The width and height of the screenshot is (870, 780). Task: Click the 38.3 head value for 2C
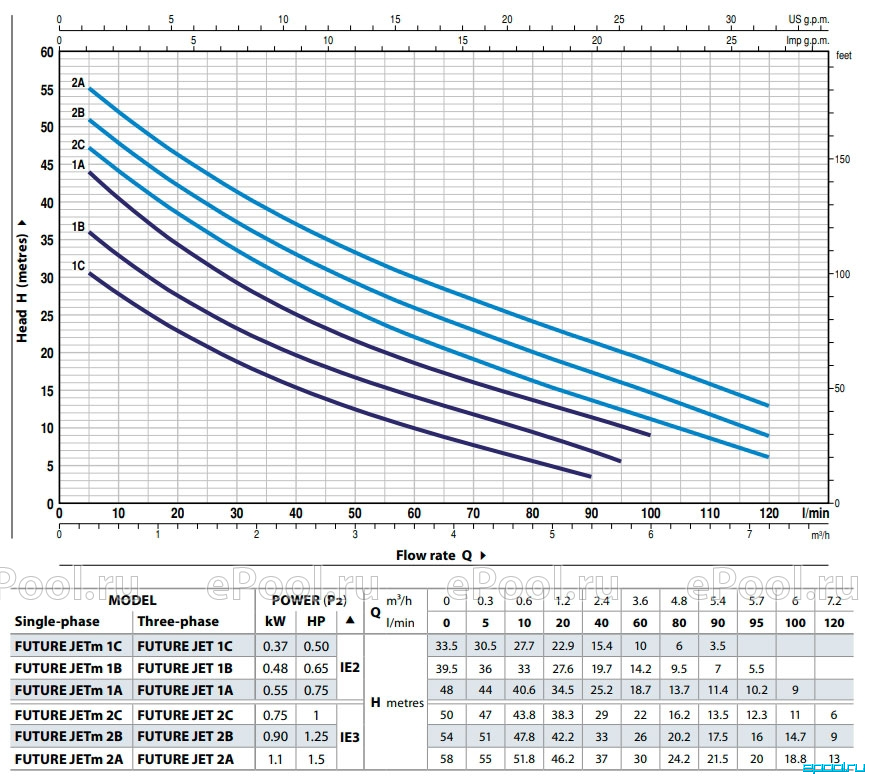point(563,715)
